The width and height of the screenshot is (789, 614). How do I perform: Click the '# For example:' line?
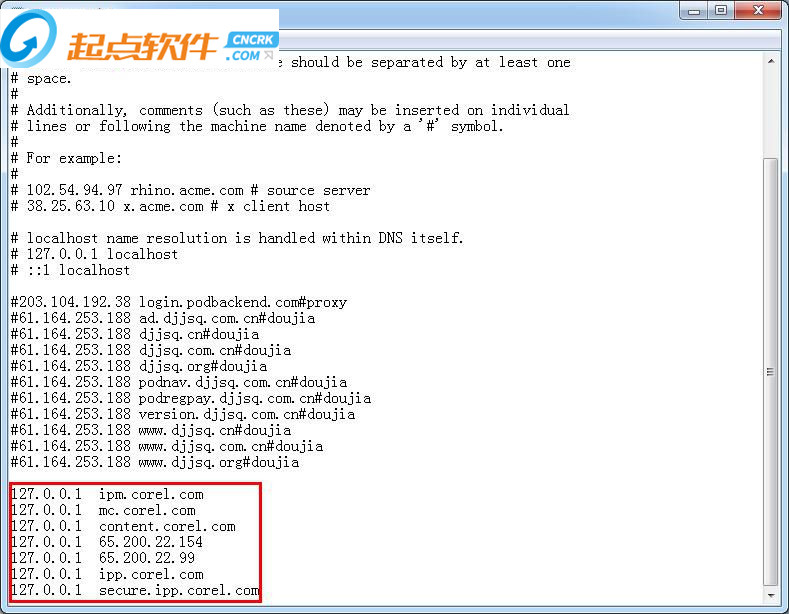click(66, 158)
